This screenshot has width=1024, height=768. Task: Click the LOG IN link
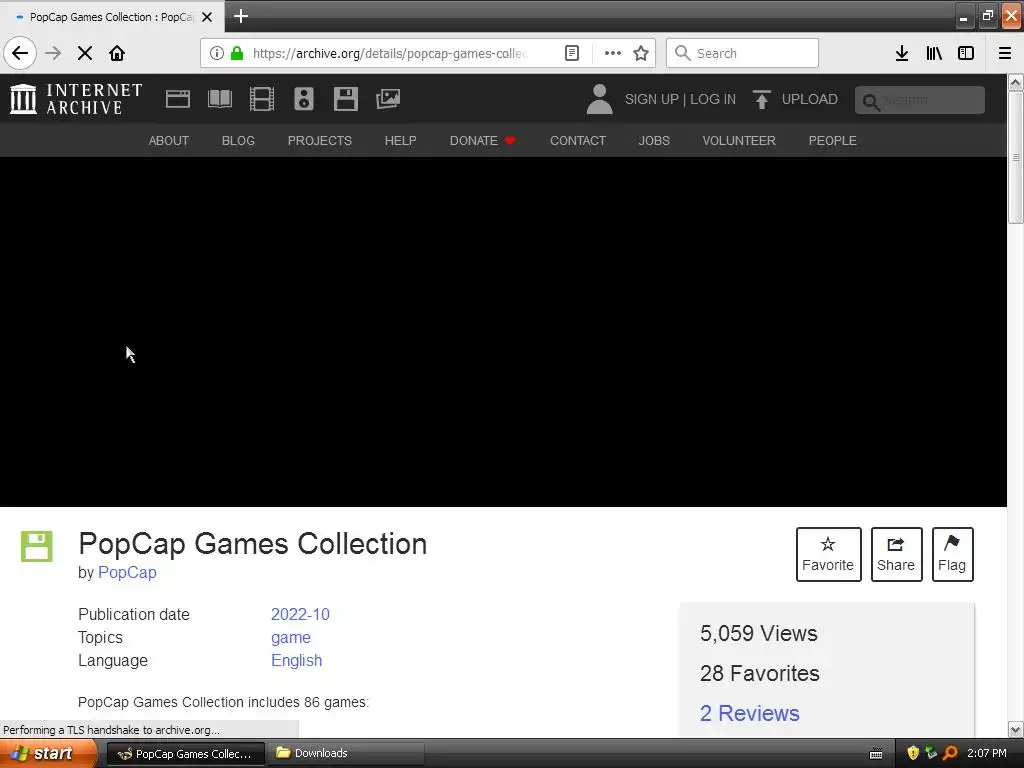tap(713, 99)
